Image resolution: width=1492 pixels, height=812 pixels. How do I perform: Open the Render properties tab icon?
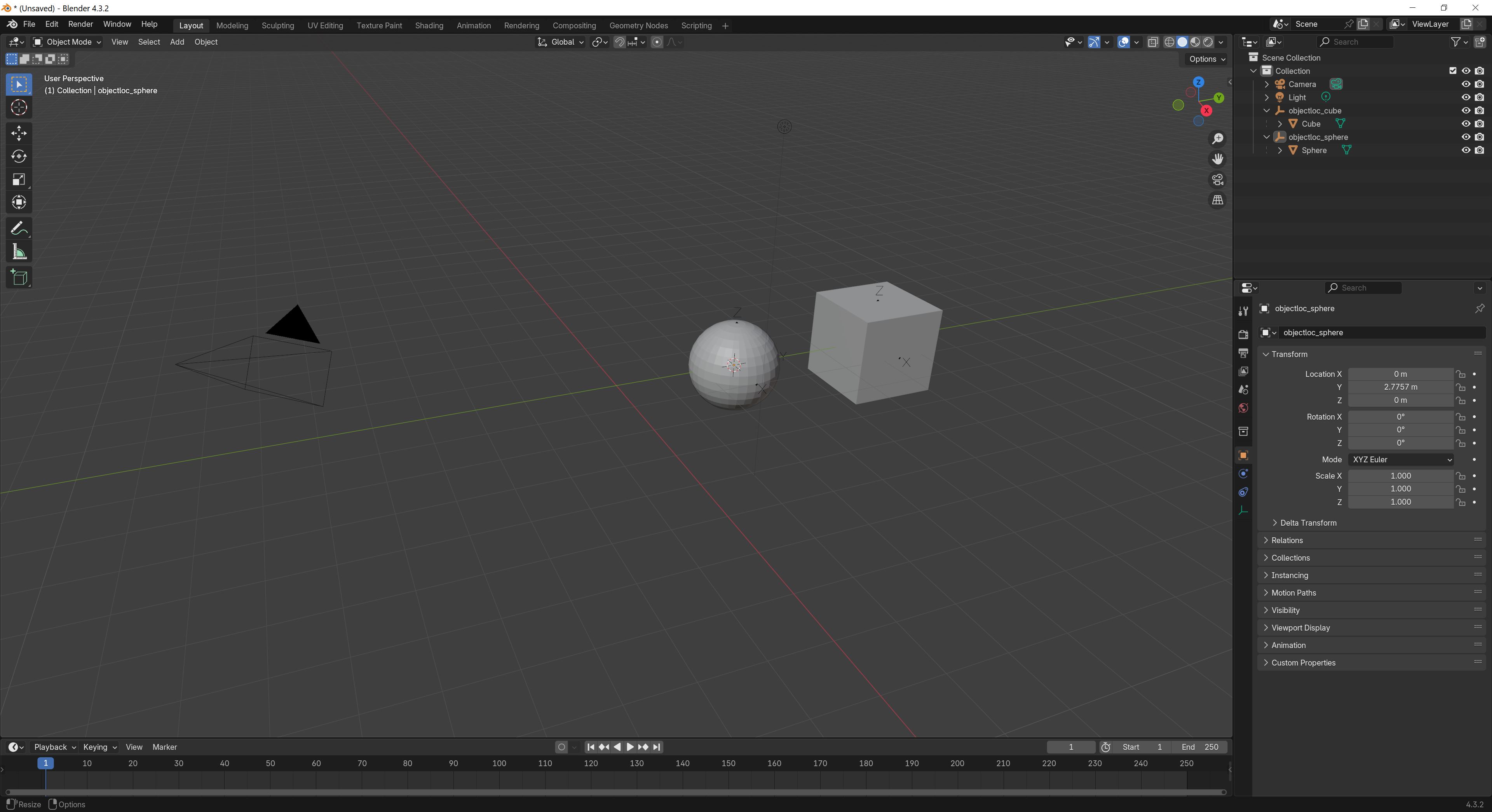(x=1243, y=334)
